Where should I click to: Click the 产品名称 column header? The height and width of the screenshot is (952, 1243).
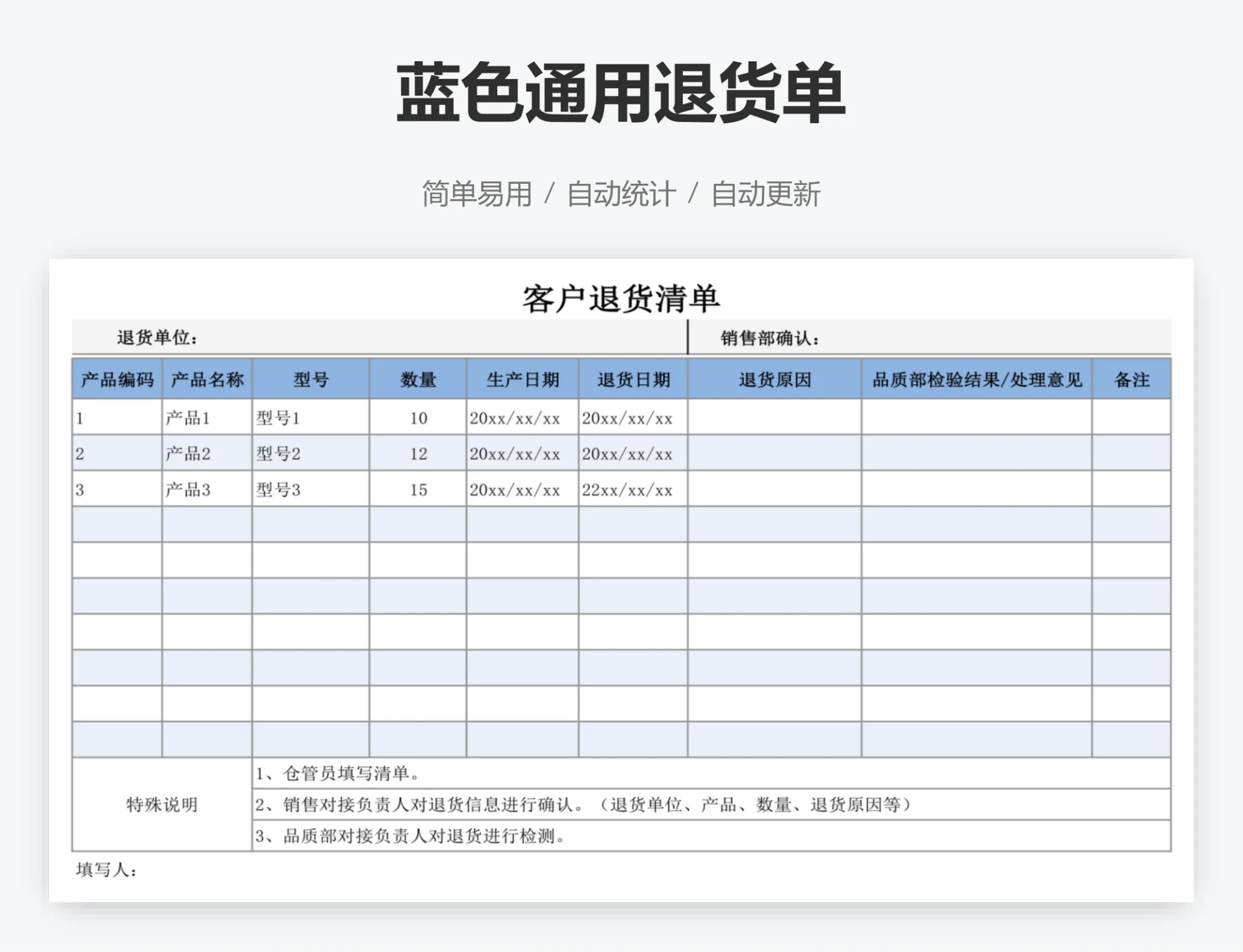[207, 380]
